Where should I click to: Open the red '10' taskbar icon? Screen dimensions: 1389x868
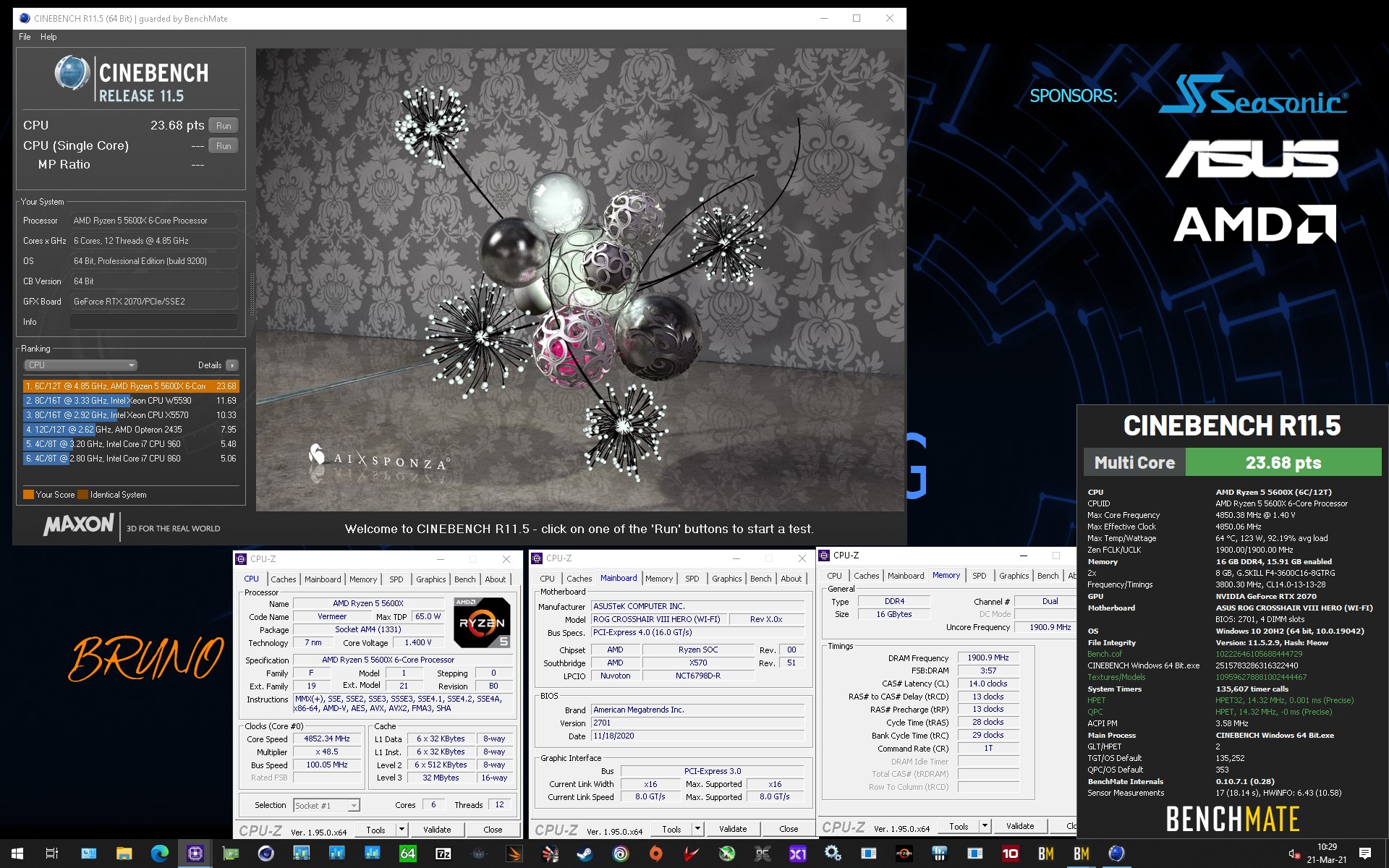tap(1010, 854)
